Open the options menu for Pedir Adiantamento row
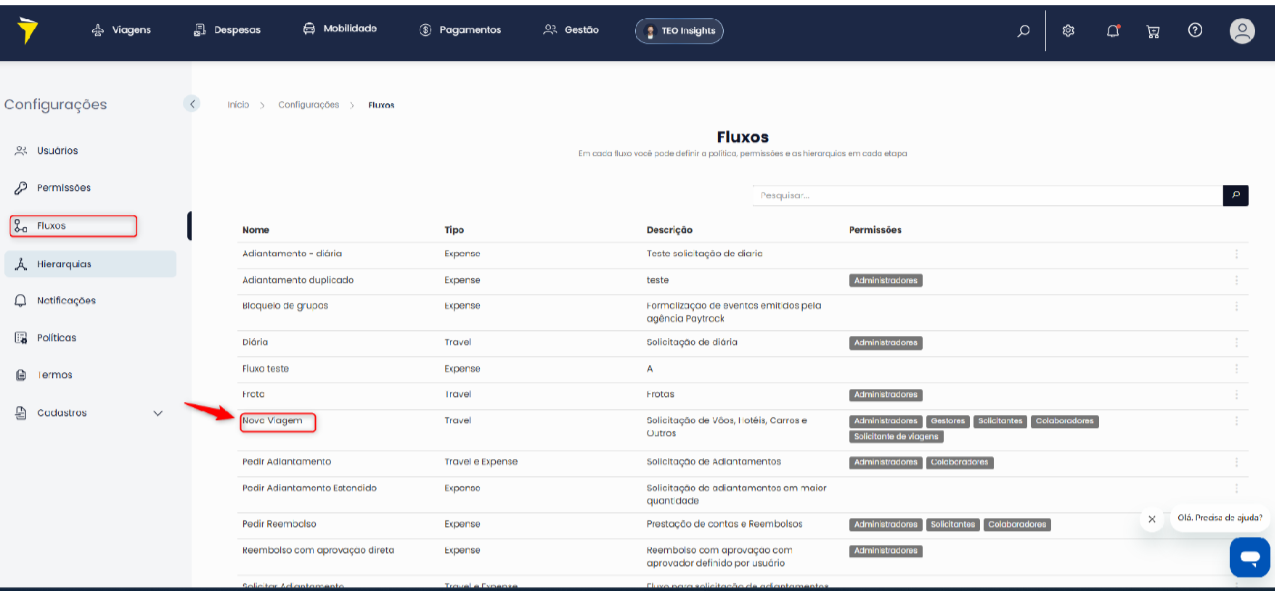 coord(1236,462)
